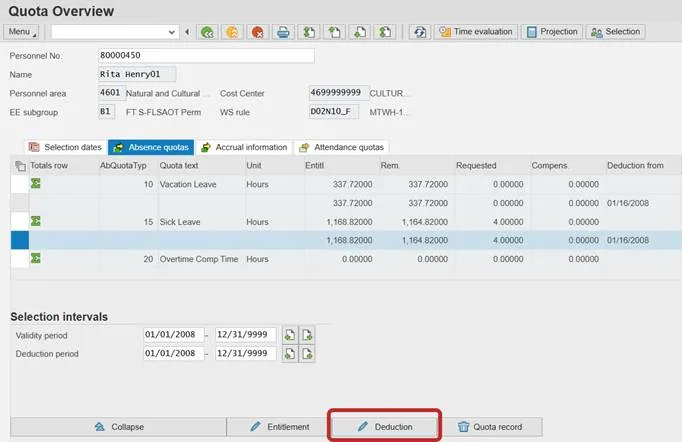The width and height of the screenshot is (682, 442).
Task: Click totals sigma icon for Sick Leave
Action: coord(37,221)
